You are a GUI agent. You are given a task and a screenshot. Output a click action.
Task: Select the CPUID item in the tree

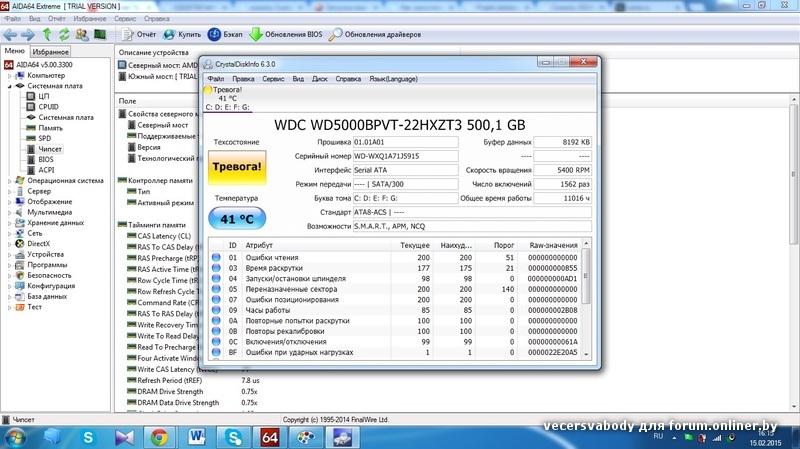pos(48,106)
